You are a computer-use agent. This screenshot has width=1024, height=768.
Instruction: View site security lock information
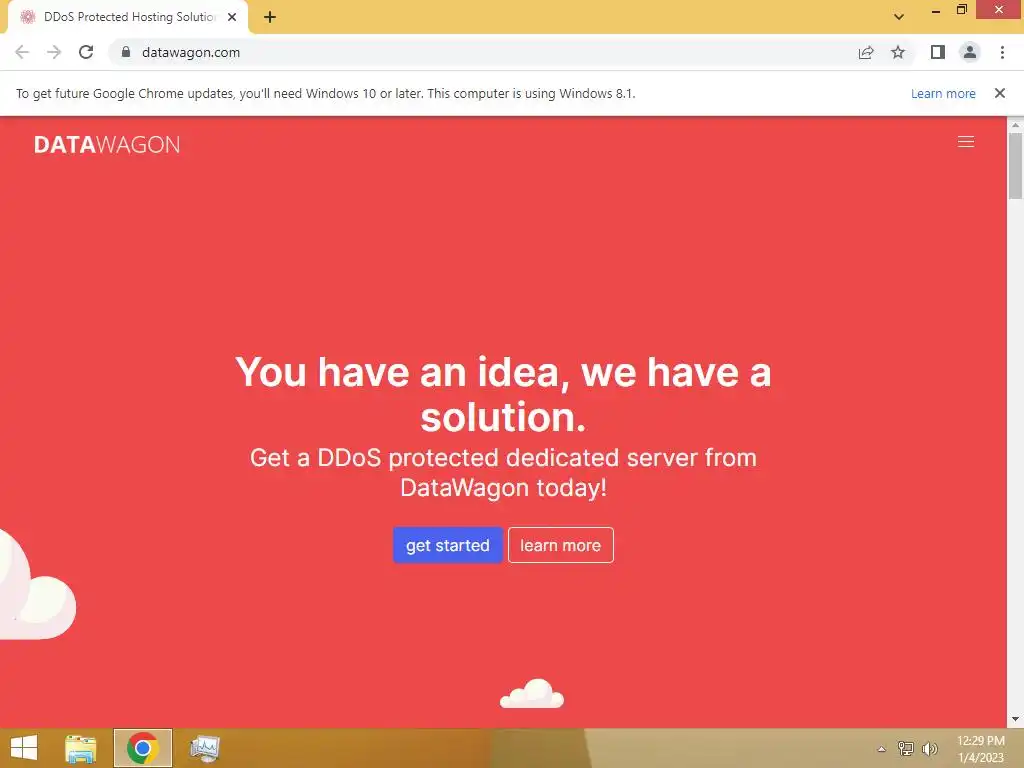[126, 52]
